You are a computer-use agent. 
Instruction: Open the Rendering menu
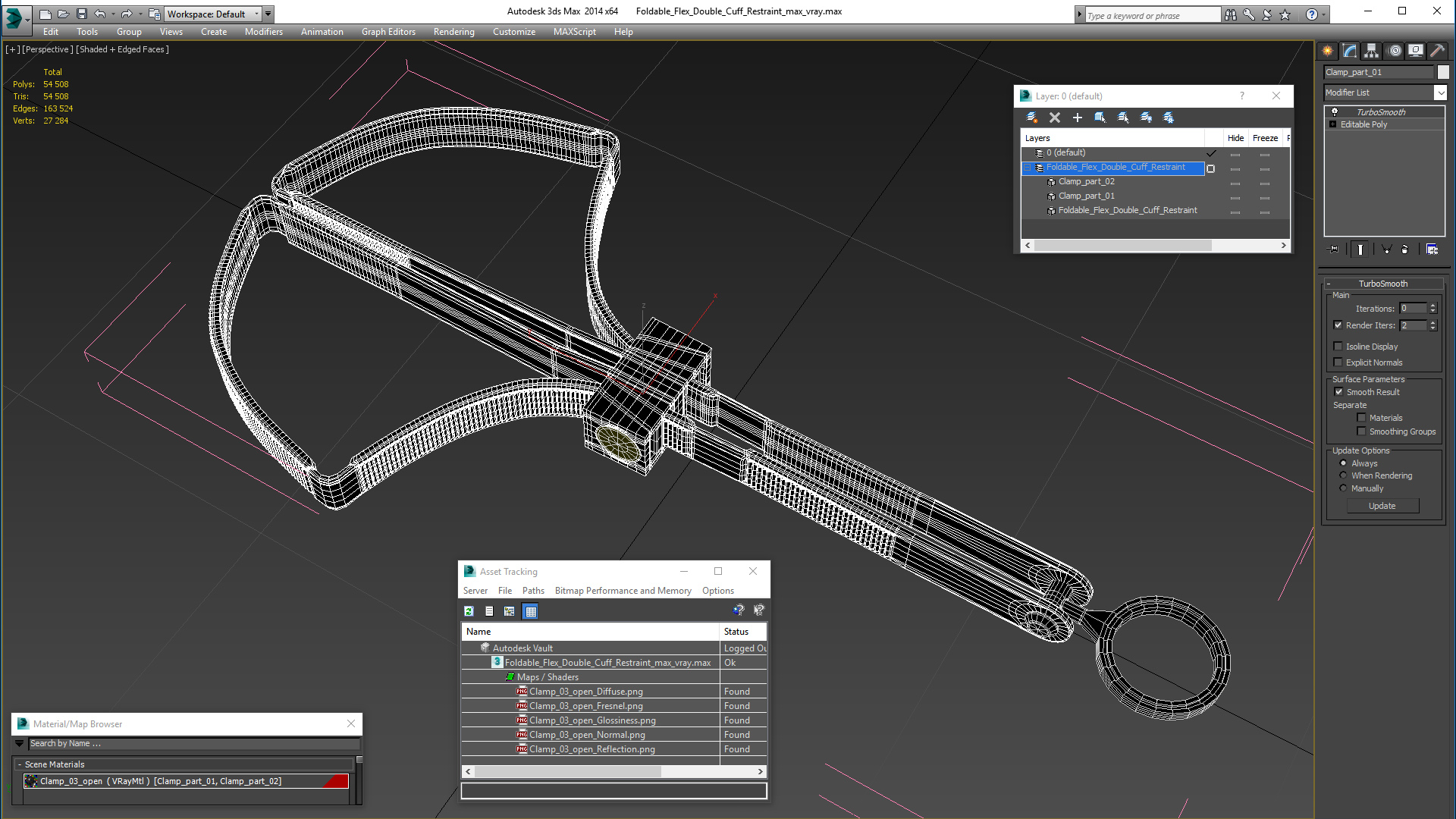[x=453, y=32]
